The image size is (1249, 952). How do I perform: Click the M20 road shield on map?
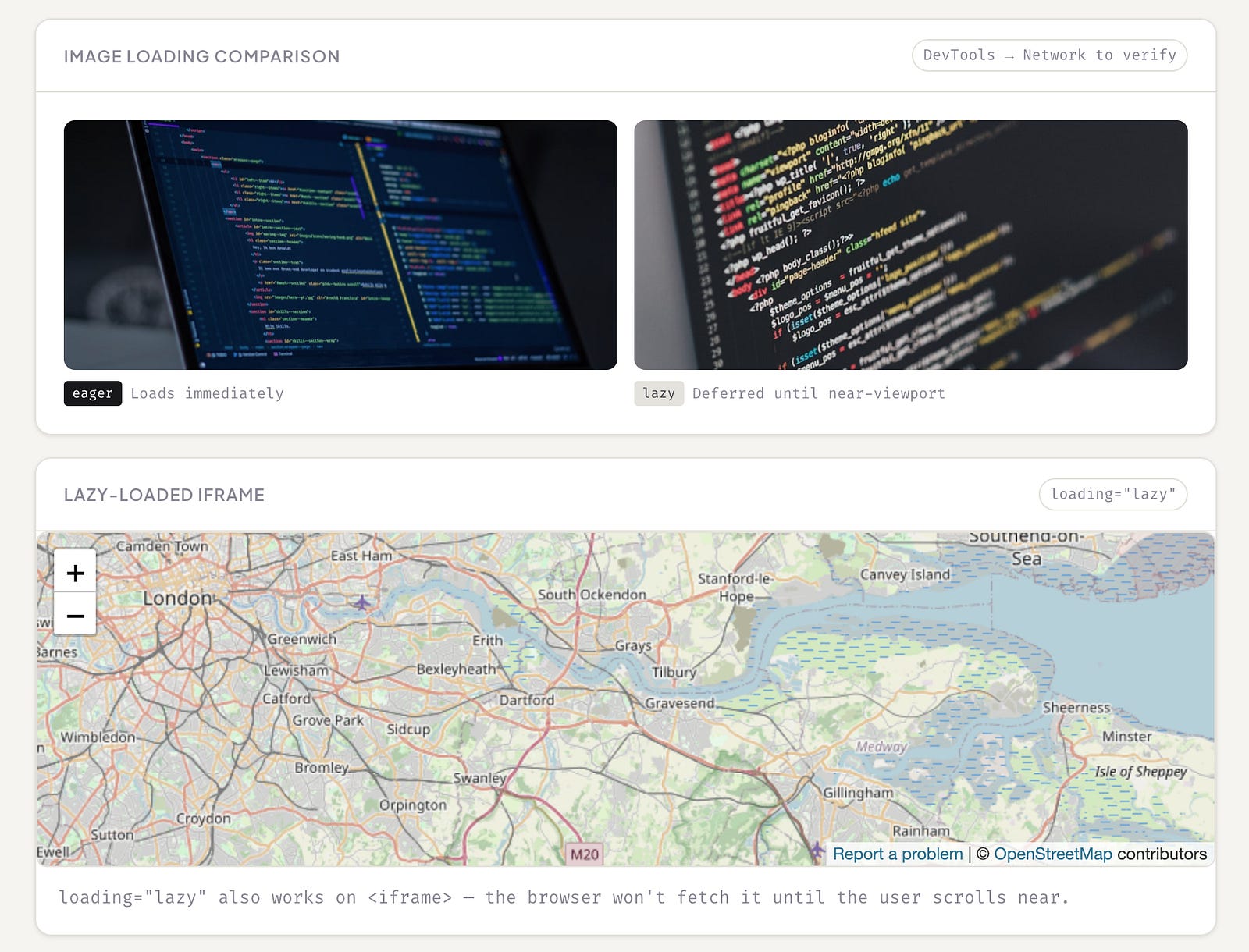click(x=585, y=854)
